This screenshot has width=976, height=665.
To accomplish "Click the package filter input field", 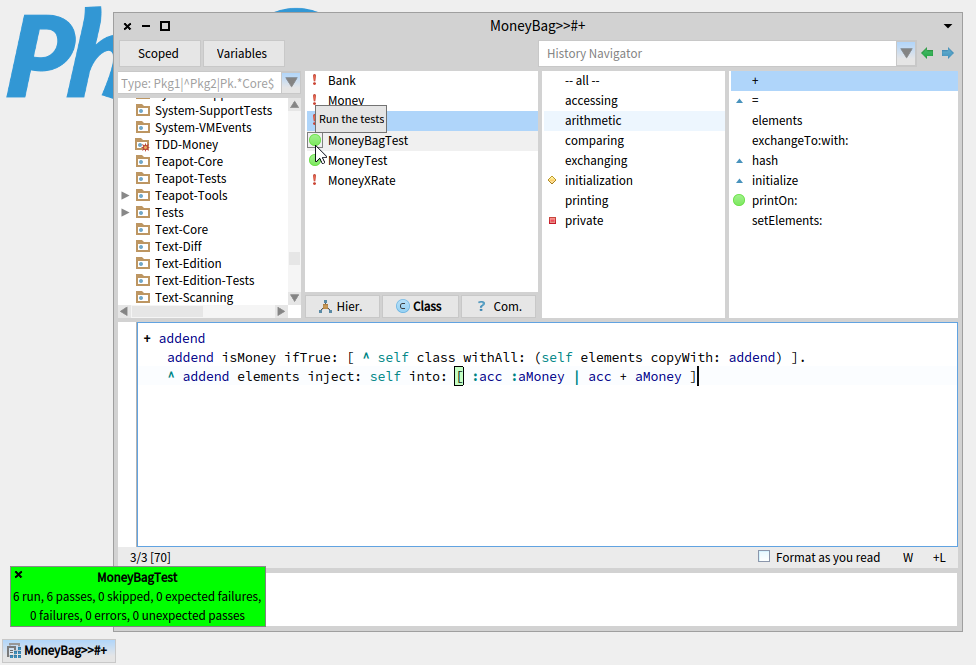I will click(x=198, y=83).
